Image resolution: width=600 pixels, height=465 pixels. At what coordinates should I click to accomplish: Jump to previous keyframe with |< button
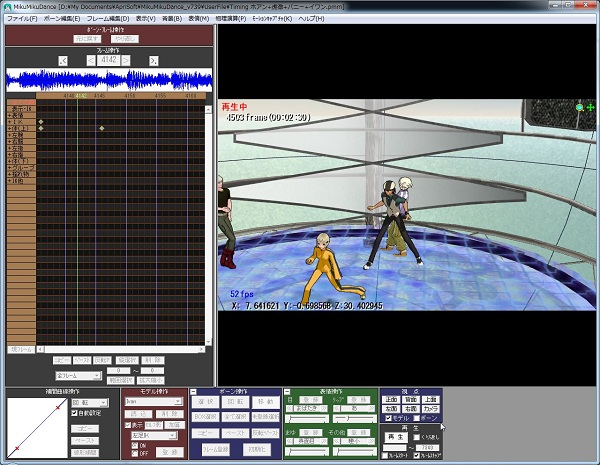tap(63, 61)
